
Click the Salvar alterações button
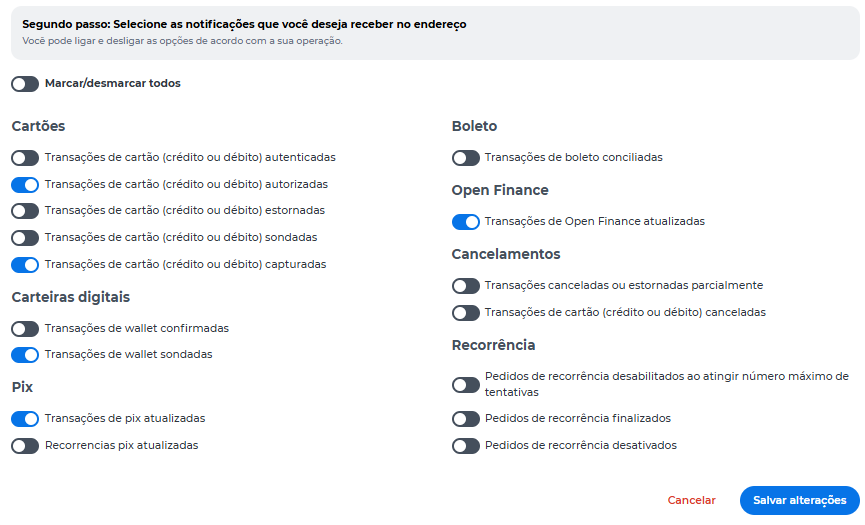point(799,500)
